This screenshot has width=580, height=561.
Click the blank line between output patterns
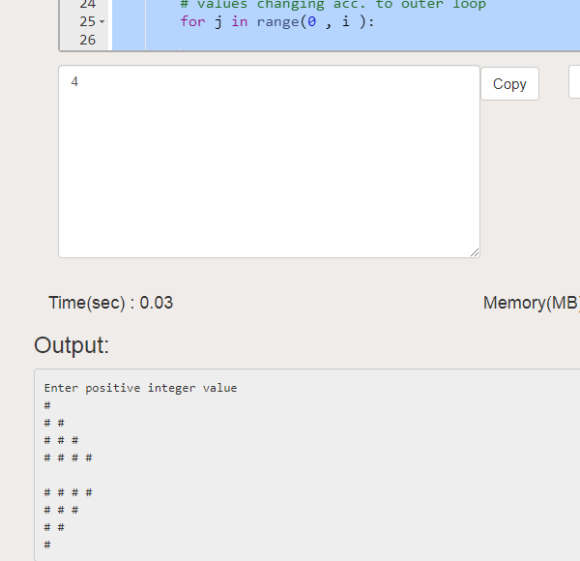click(x=307, y=475)
